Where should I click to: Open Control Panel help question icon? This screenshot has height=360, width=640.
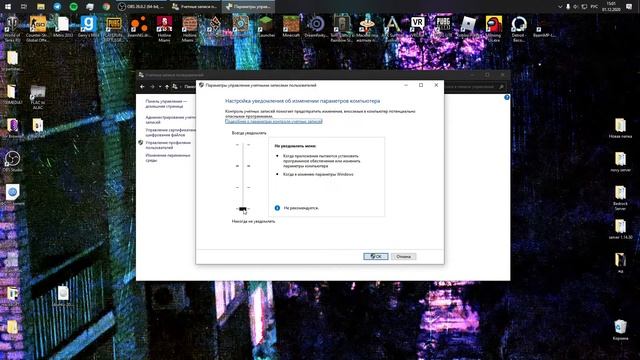click(507, 97)
